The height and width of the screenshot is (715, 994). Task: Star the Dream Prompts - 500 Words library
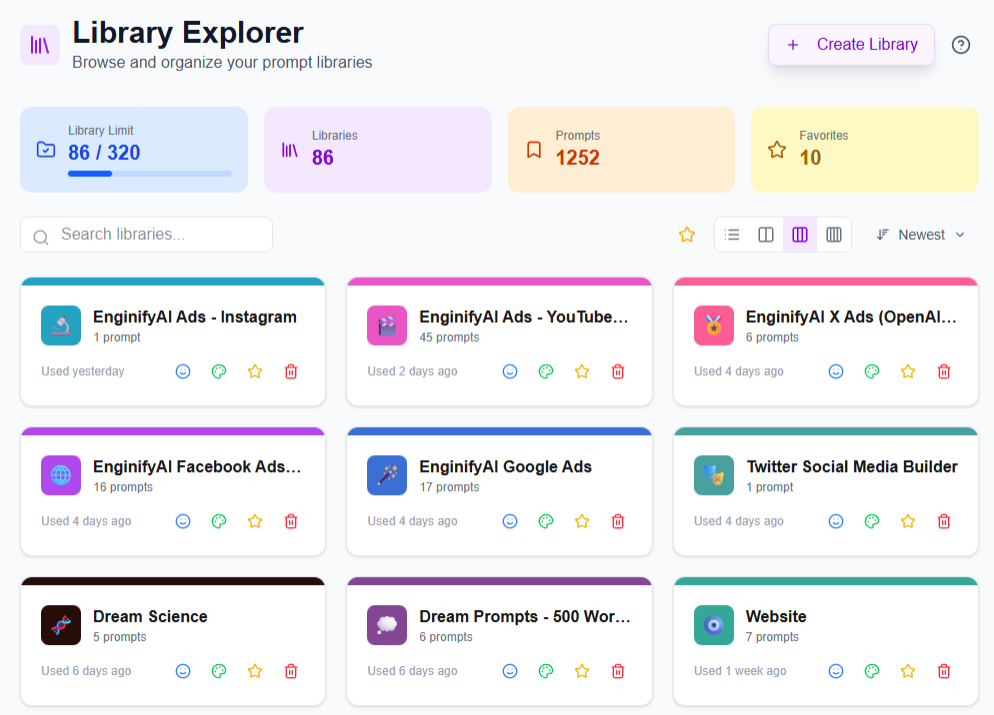[582, 671]
